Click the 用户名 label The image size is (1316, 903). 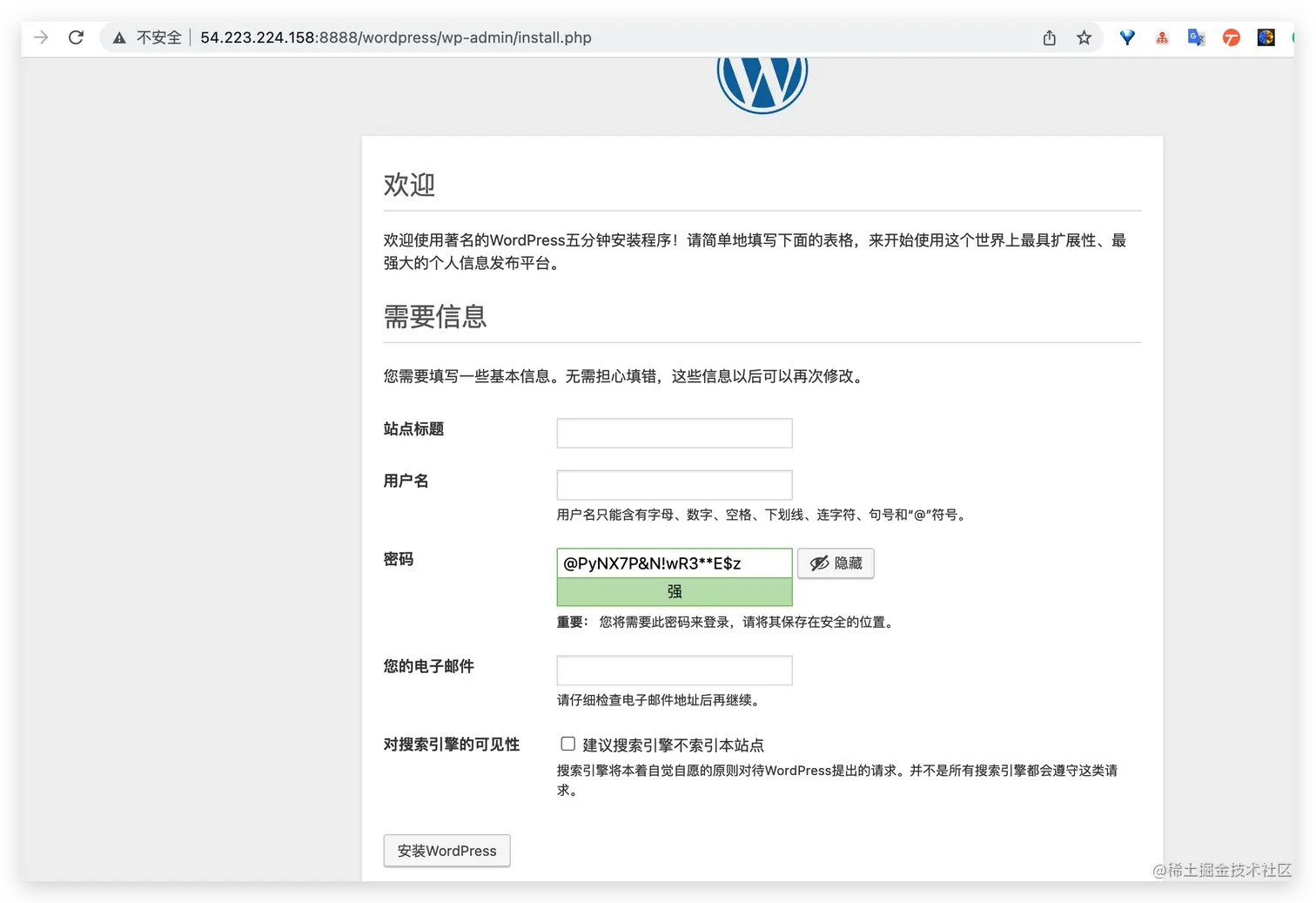click(406, 481)
